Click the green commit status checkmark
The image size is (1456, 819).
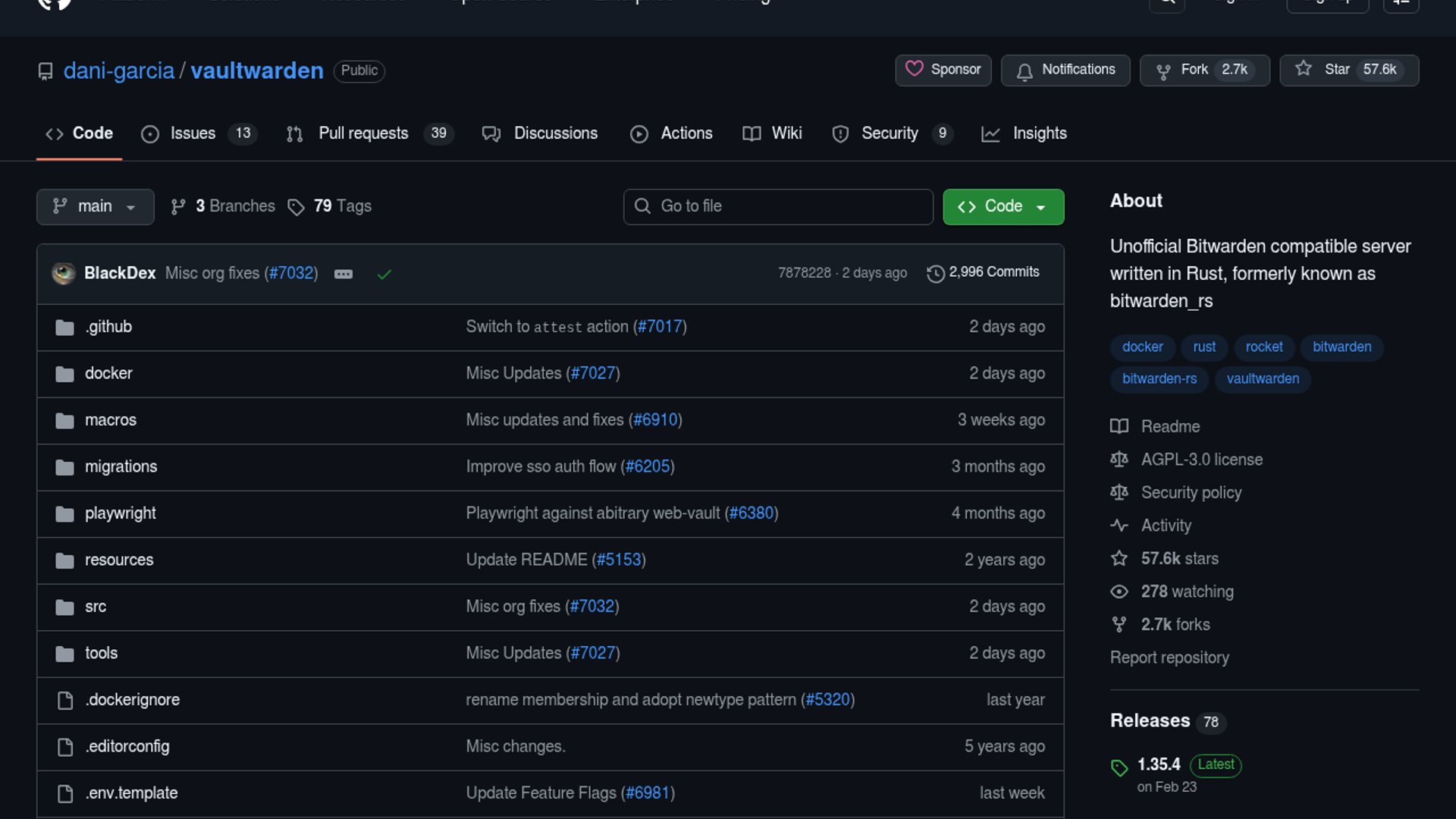coord(384,274)
